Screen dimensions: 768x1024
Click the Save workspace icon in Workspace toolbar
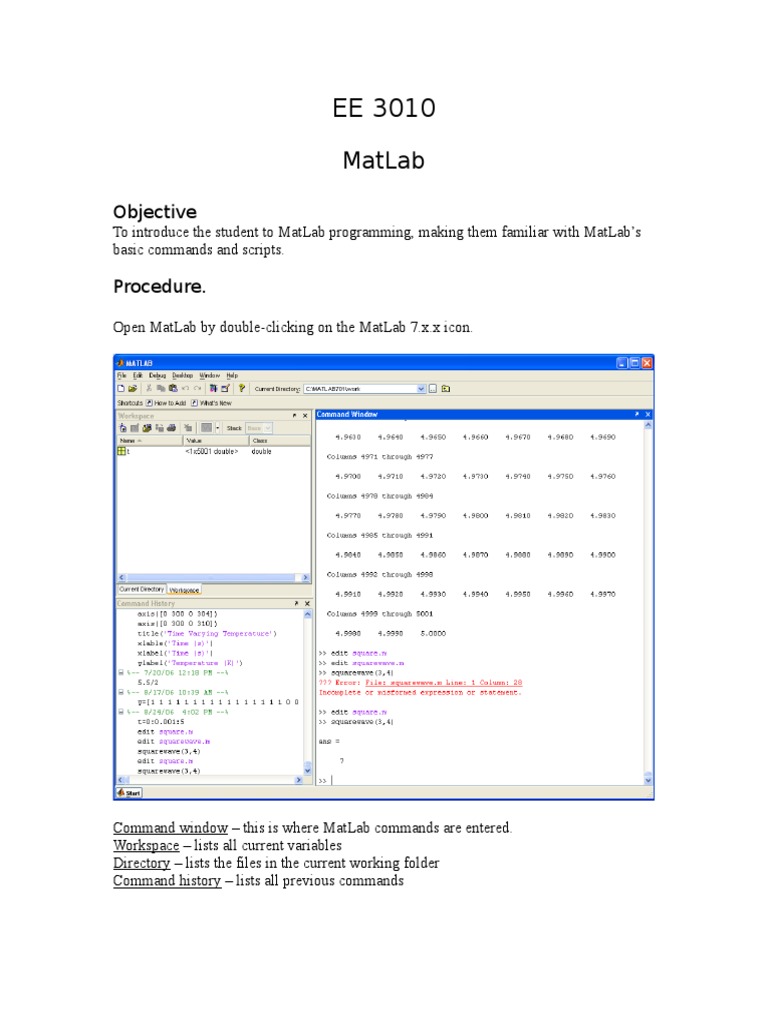click(x=159, y=428)
